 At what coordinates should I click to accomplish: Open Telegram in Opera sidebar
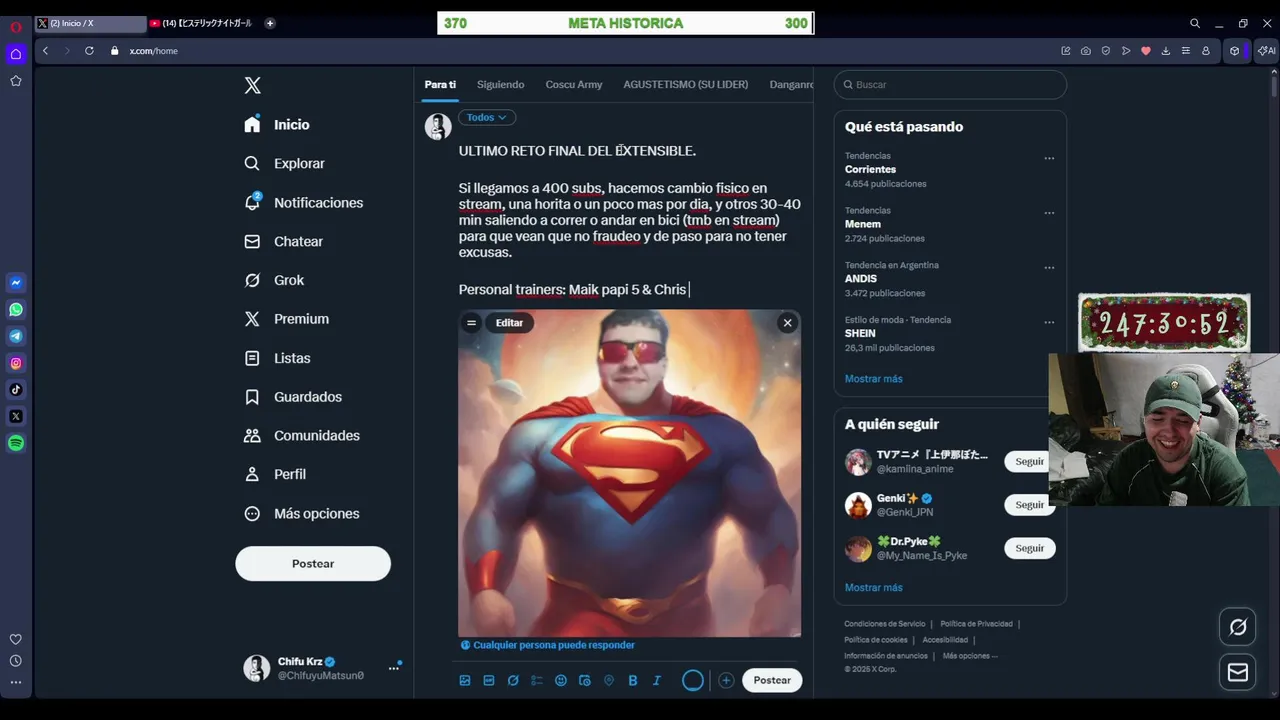[x=16, y=336]
